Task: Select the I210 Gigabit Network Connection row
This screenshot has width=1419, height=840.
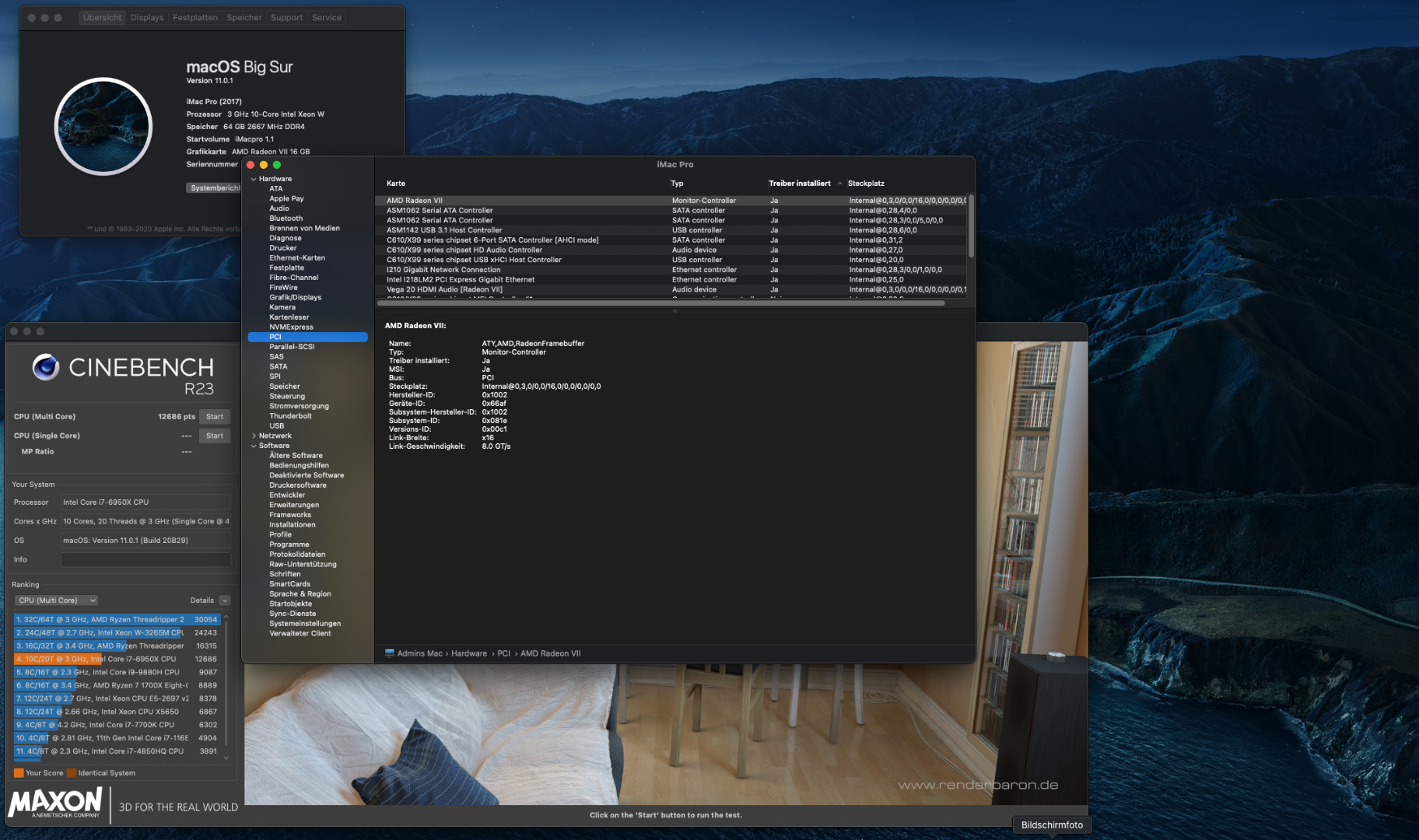Action: pos(672,270)
